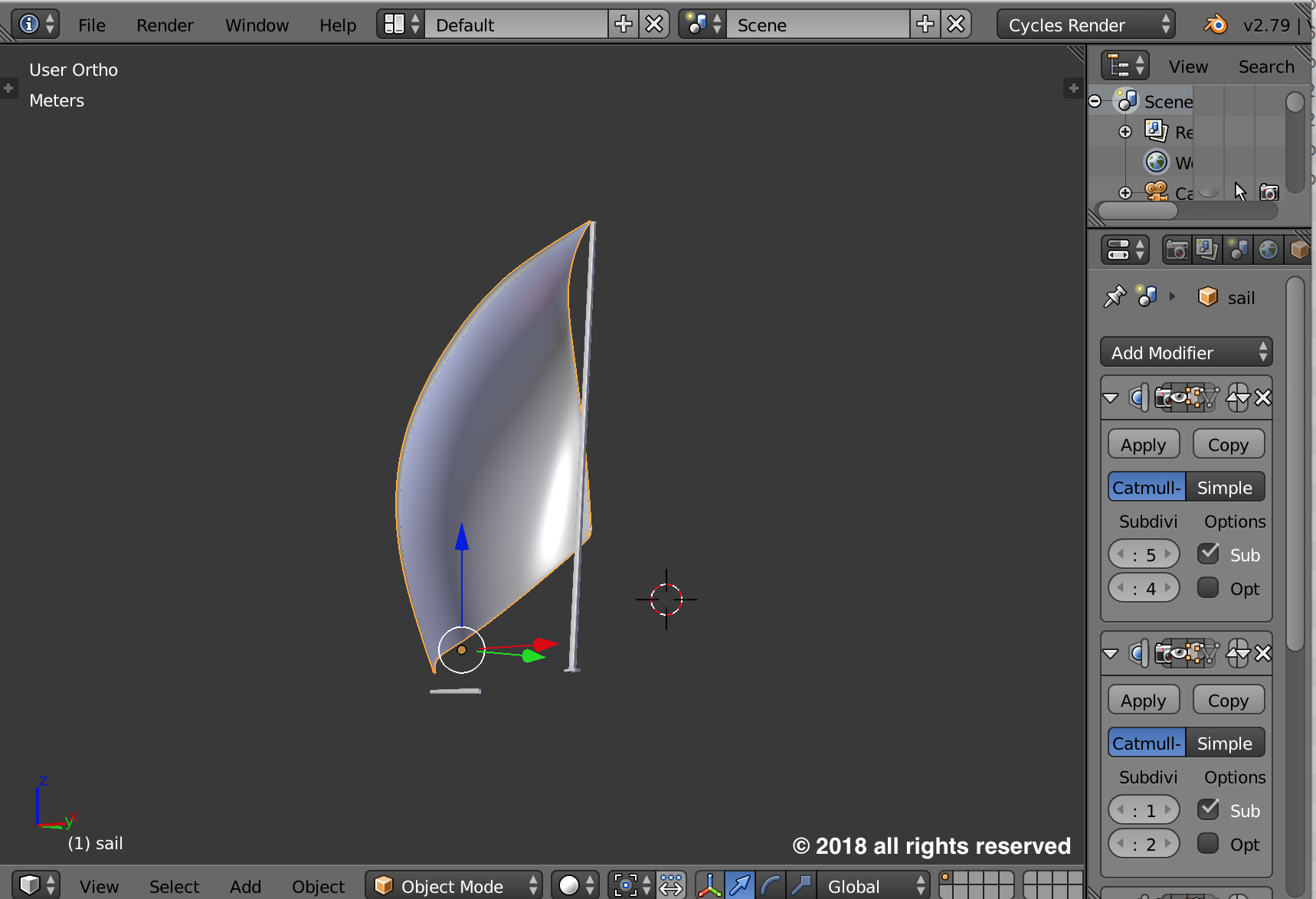
Task: Copy the second Subdivision modifier
Action: [1228, 701]
